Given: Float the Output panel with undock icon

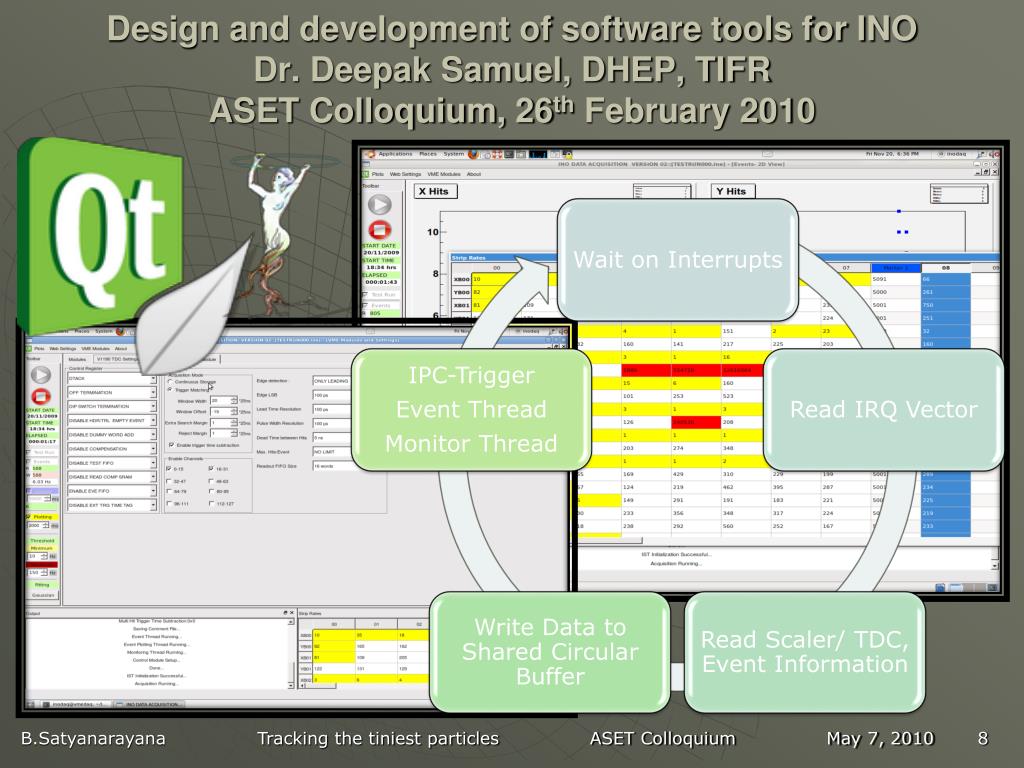Looking at the screenshot, I should tap(285, 613).
